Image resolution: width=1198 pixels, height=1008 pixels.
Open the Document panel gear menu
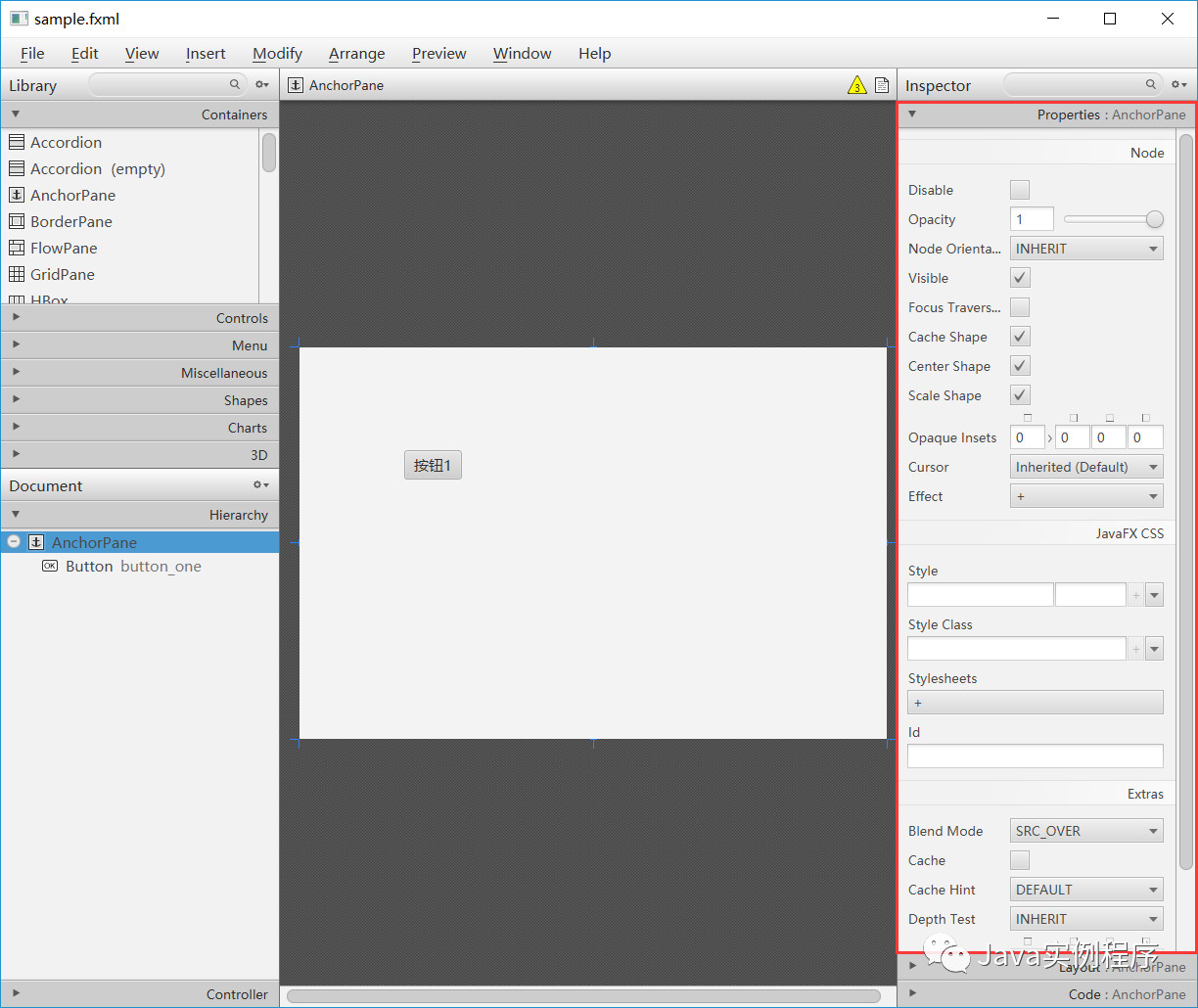click(259, 484)
